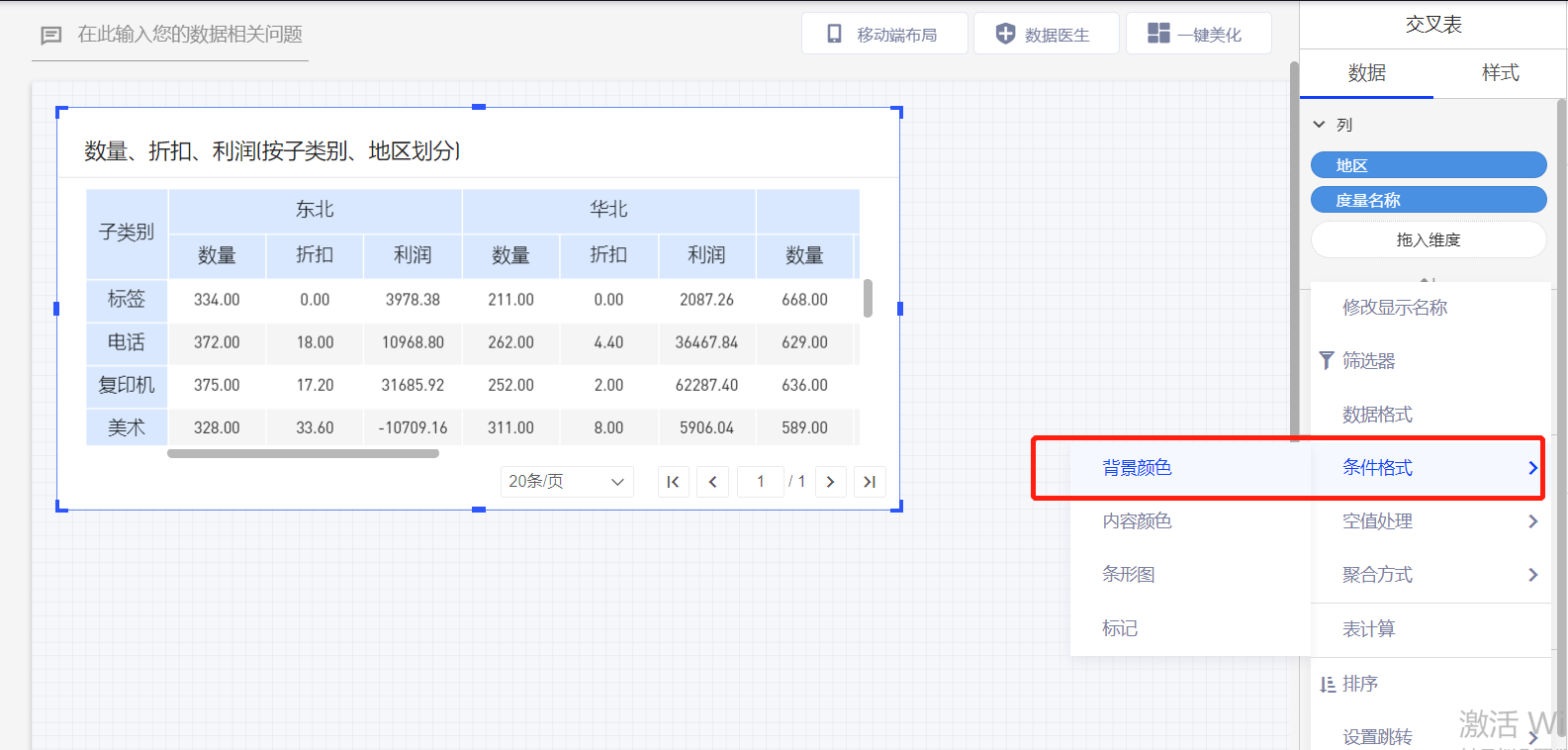
Task: Click the data doctor shield icon
Action: click(1005, 34)
